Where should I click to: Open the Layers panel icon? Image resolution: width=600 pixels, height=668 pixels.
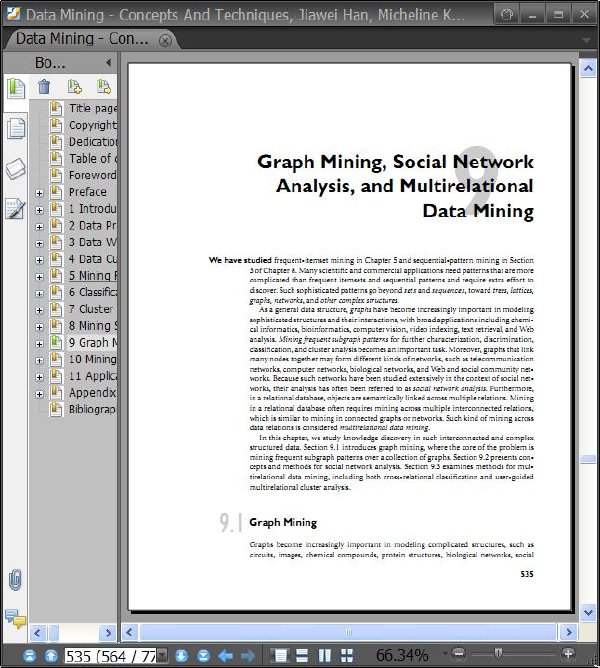[x=16, y=169]
